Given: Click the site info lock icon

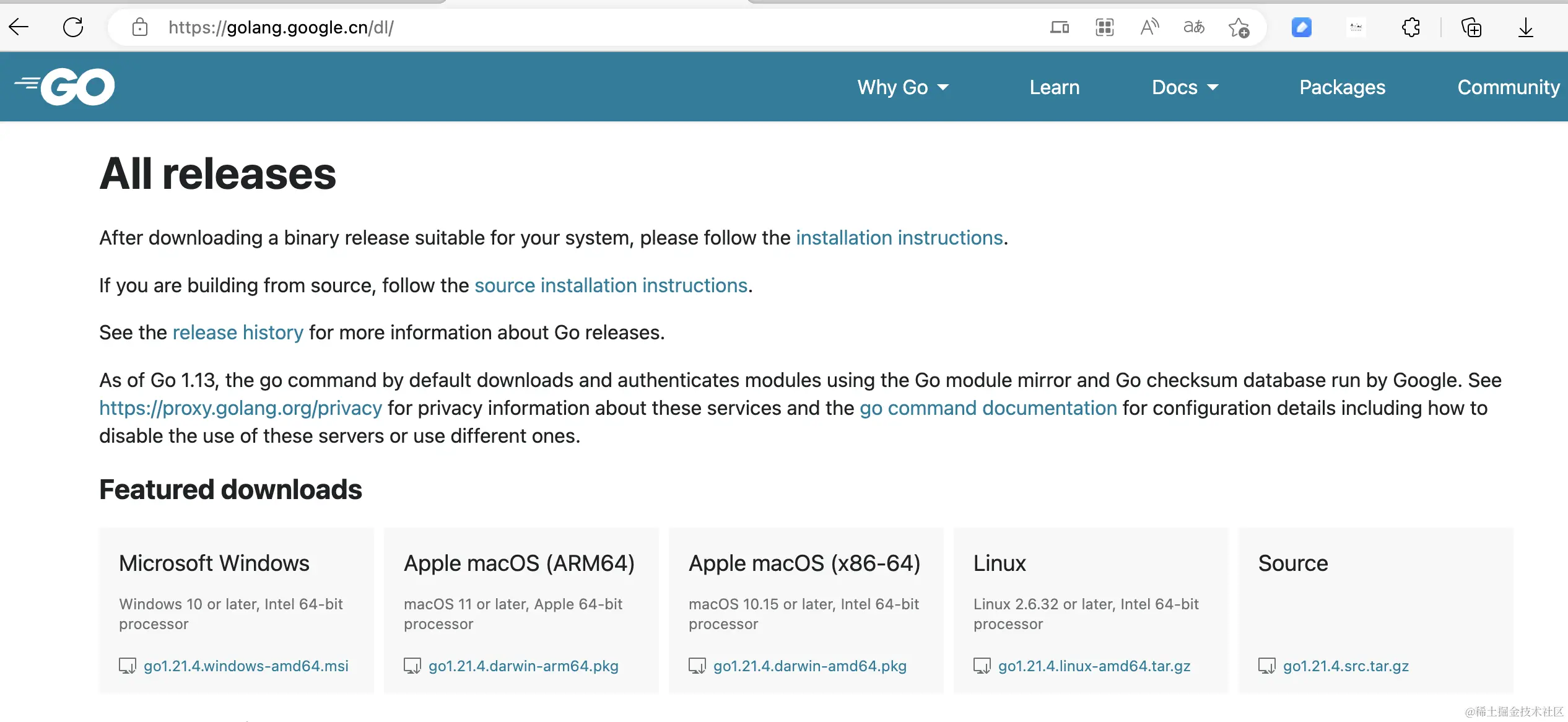Looking at the screenshot, I should (x=140, y=27).
